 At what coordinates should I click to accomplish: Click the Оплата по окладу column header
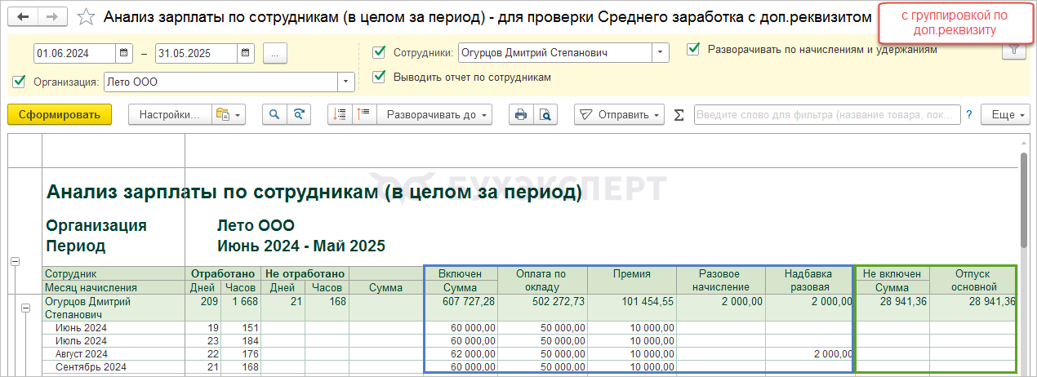pos(542,280)
